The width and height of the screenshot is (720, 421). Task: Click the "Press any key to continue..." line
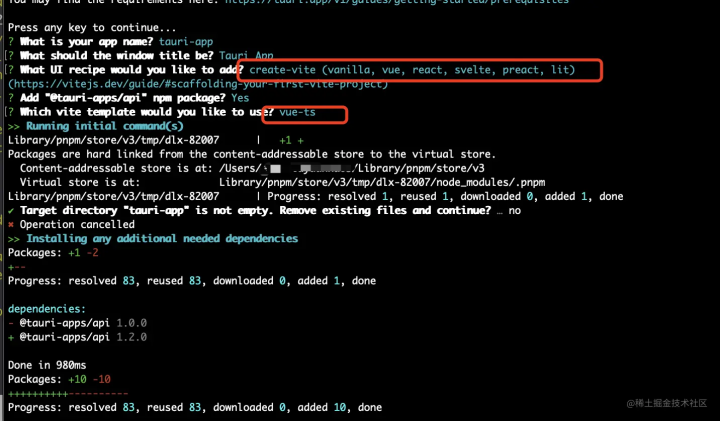pos(92,27)
